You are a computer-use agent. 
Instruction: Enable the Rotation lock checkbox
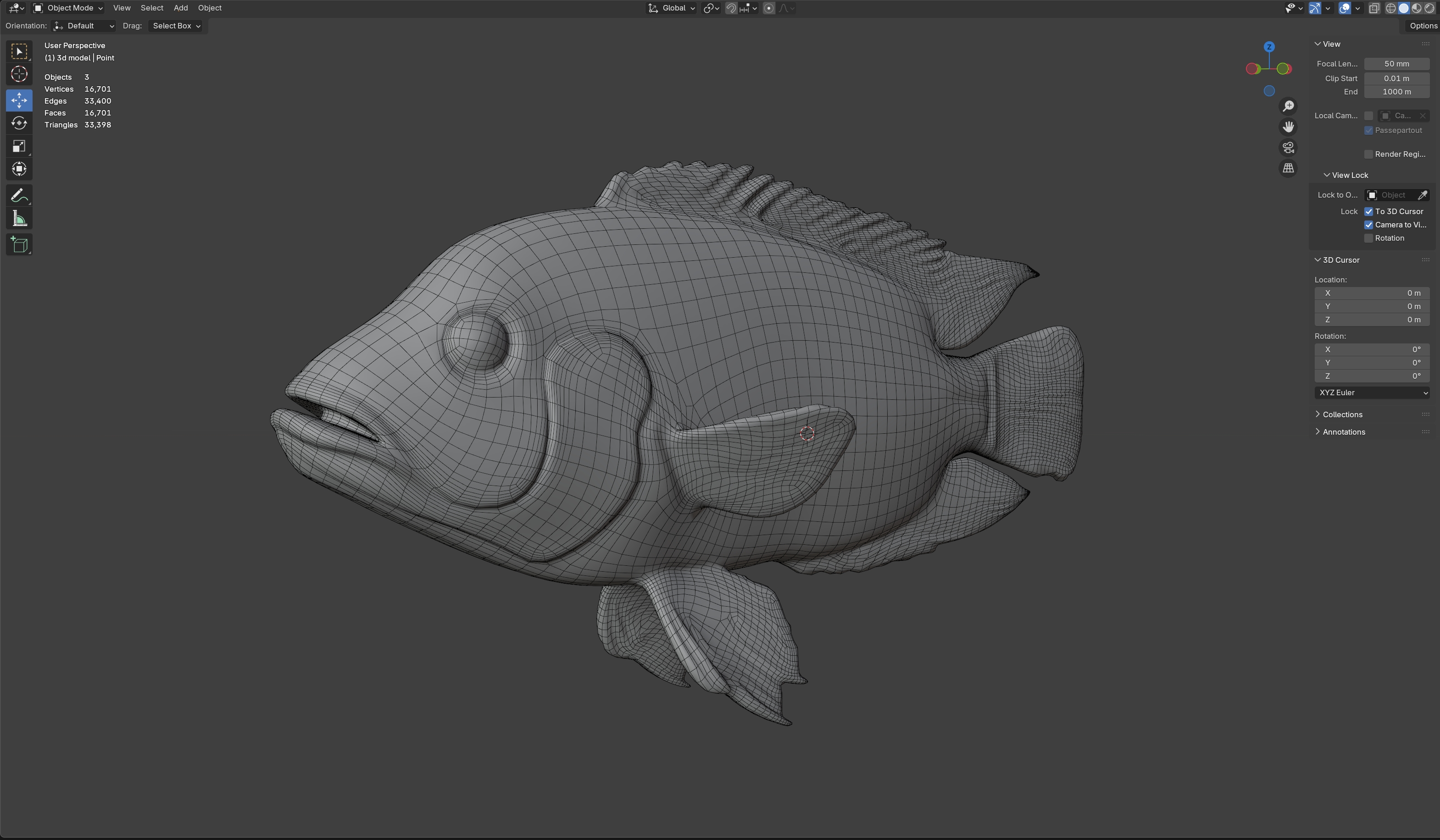1368,238
